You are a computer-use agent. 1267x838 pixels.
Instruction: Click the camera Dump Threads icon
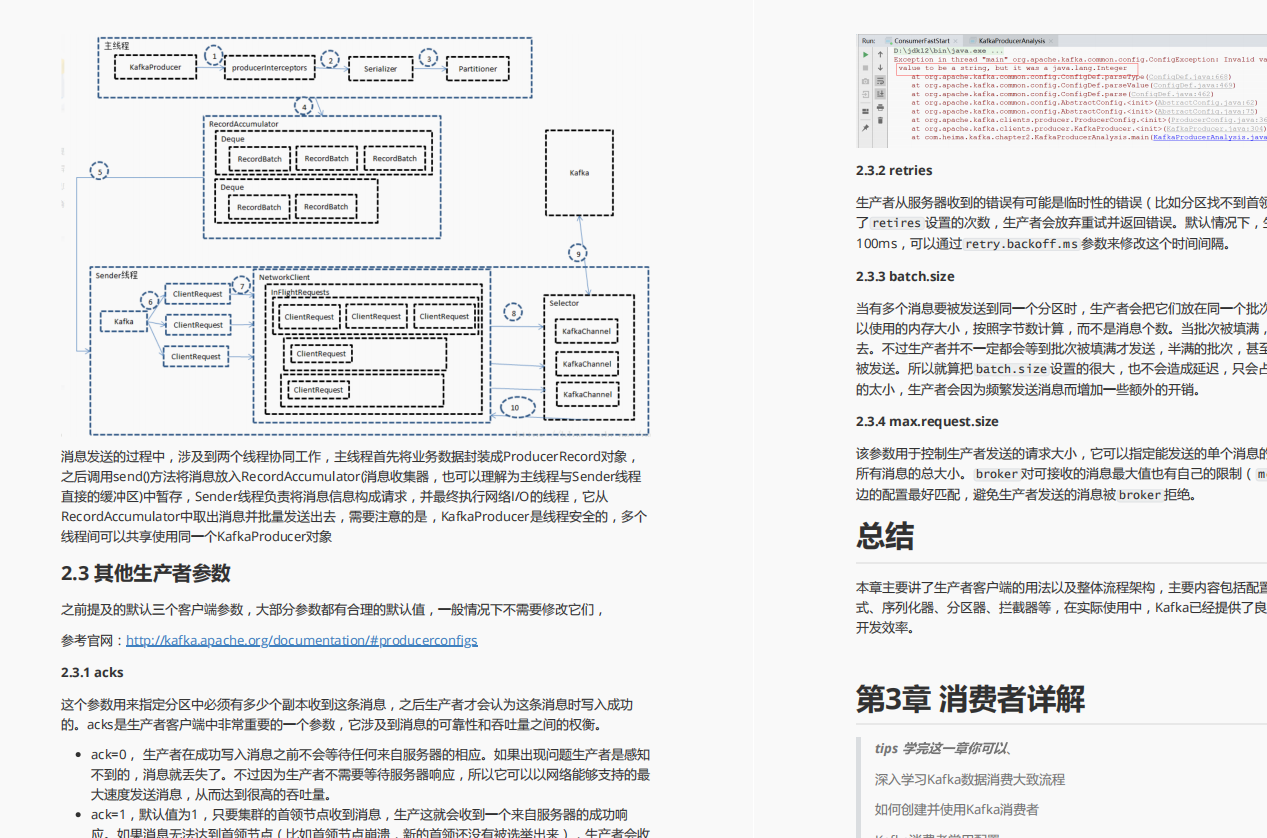tap(865, 81)
